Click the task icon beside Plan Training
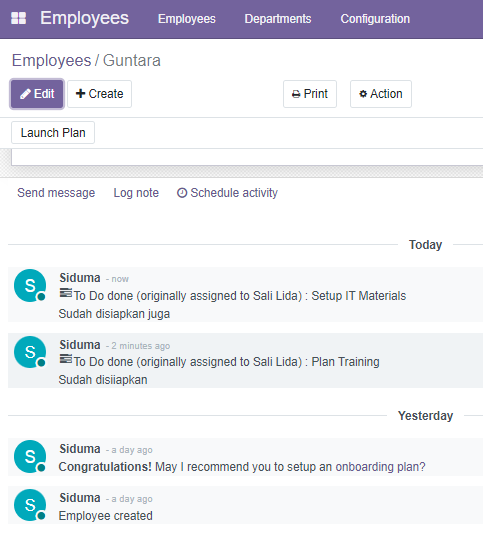 tap(66, 359)
